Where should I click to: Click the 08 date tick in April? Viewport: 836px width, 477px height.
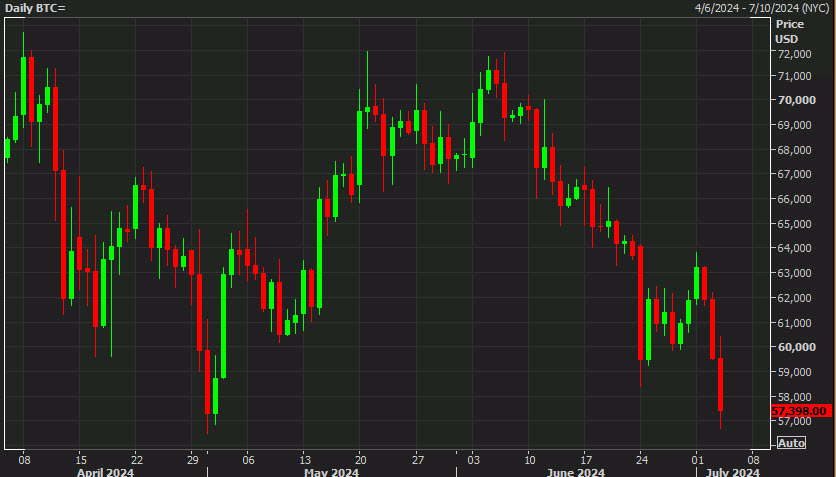[24, 459]
